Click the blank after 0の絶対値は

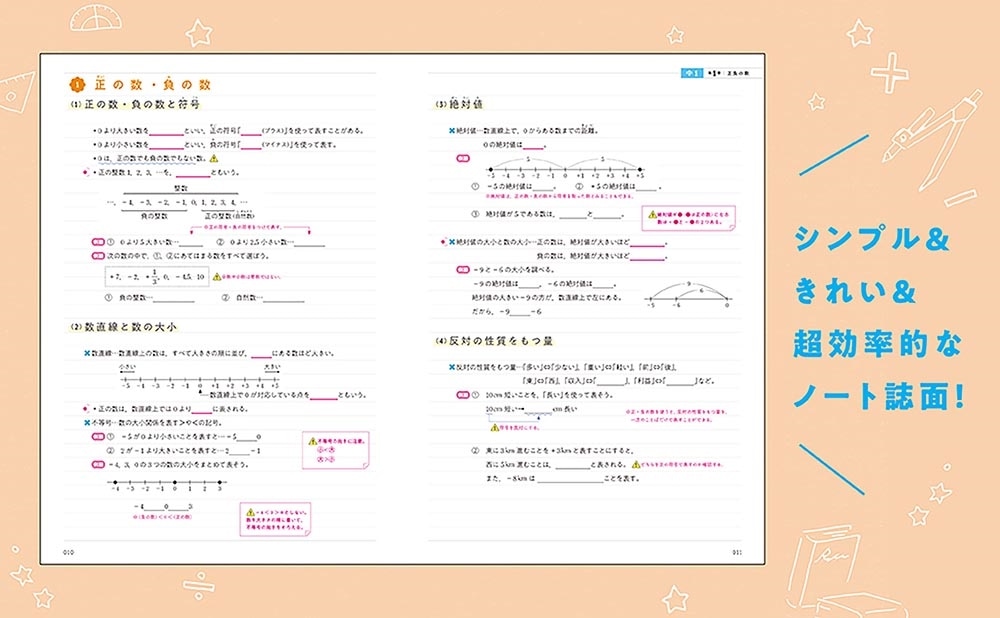[533, 146]
